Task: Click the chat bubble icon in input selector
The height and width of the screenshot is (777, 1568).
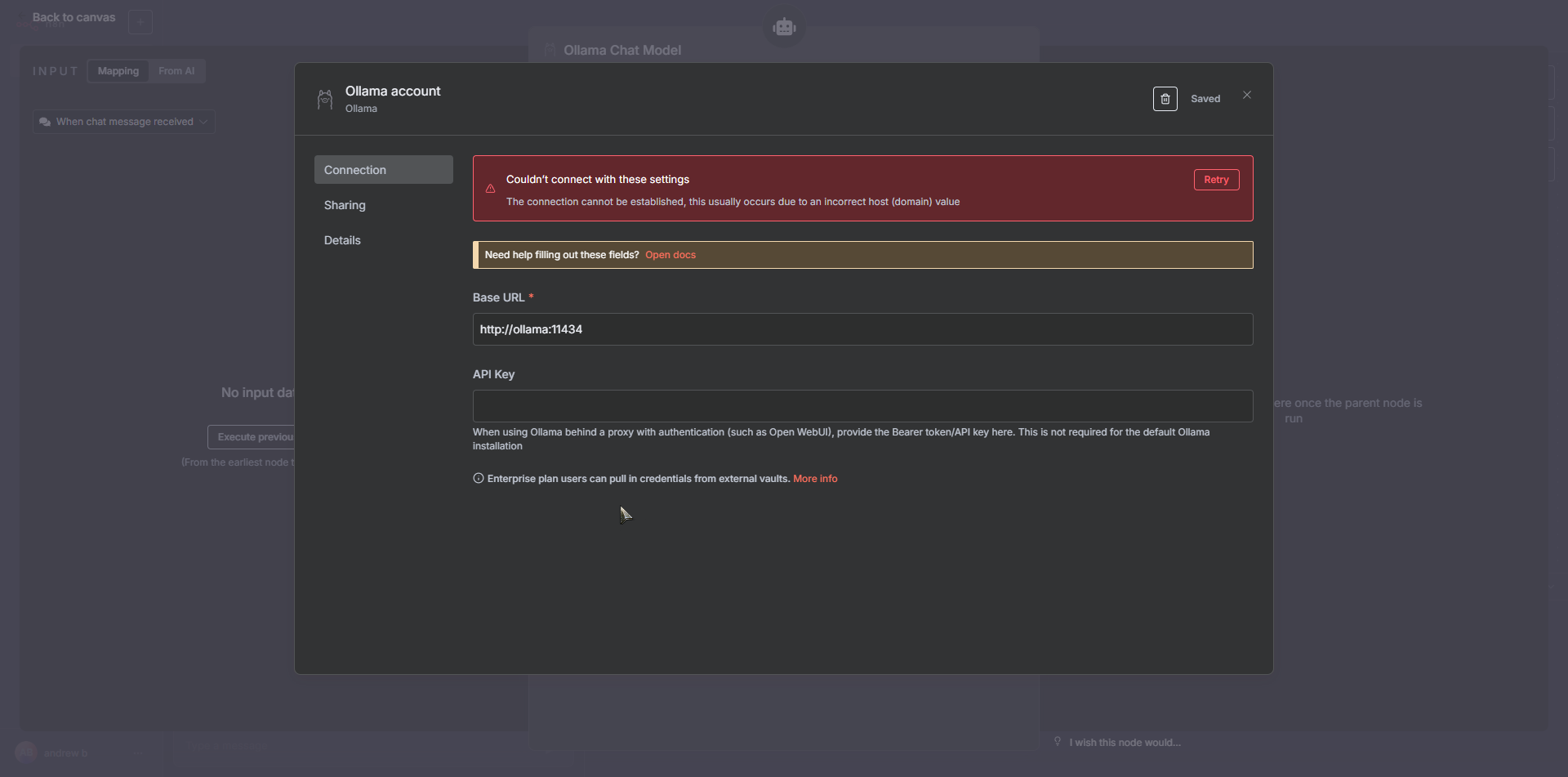Action: 45,122
